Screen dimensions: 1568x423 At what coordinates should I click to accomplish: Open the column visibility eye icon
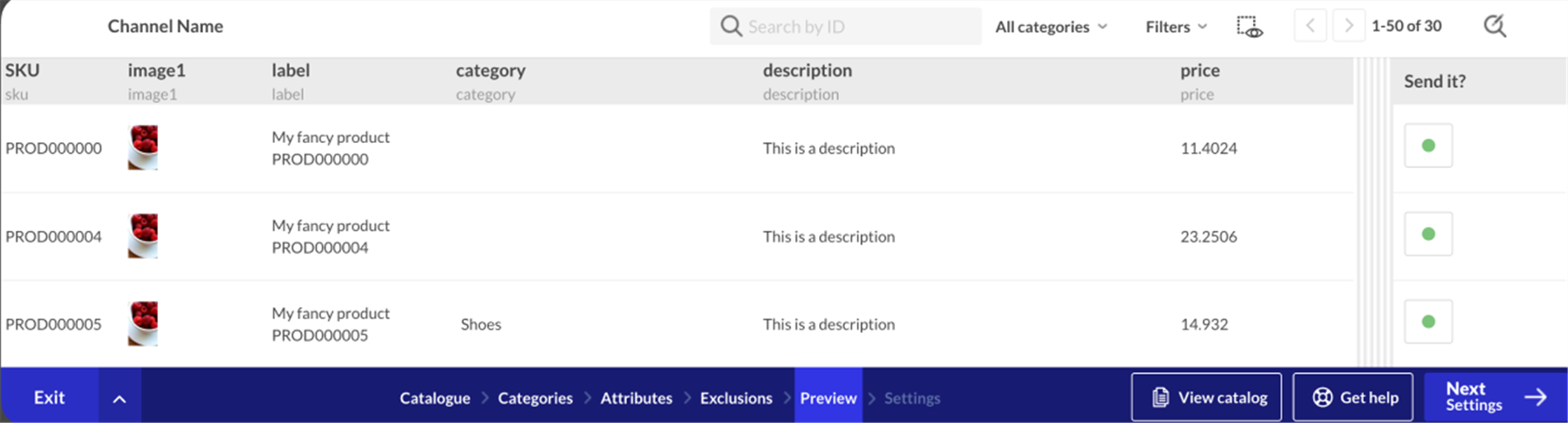pyautogui.click(x=1250, y=27)
